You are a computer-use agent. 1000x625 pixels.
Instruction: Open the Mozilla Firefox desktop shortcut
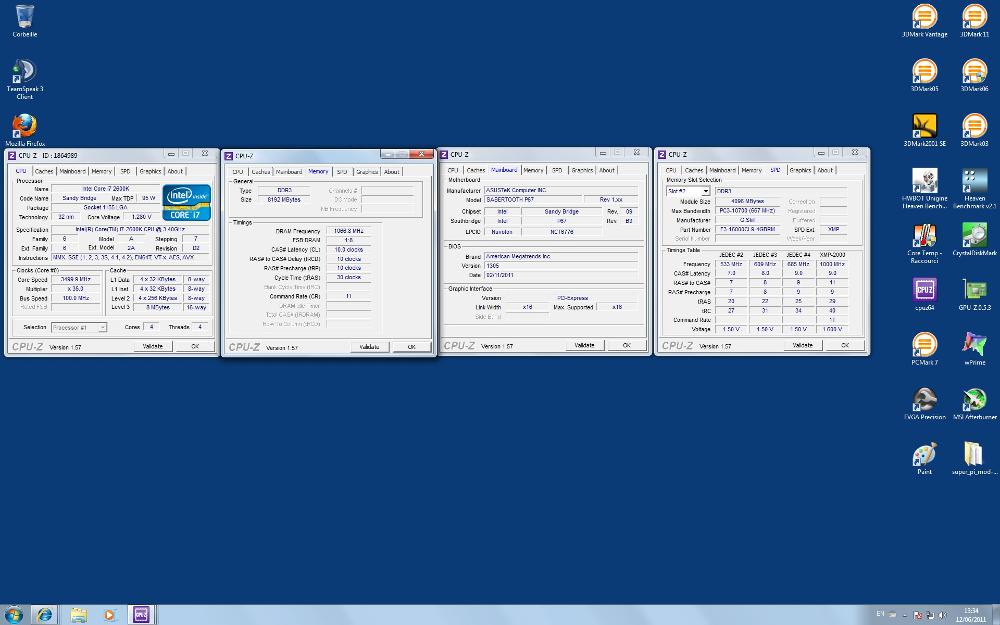(x=24, y=129)
